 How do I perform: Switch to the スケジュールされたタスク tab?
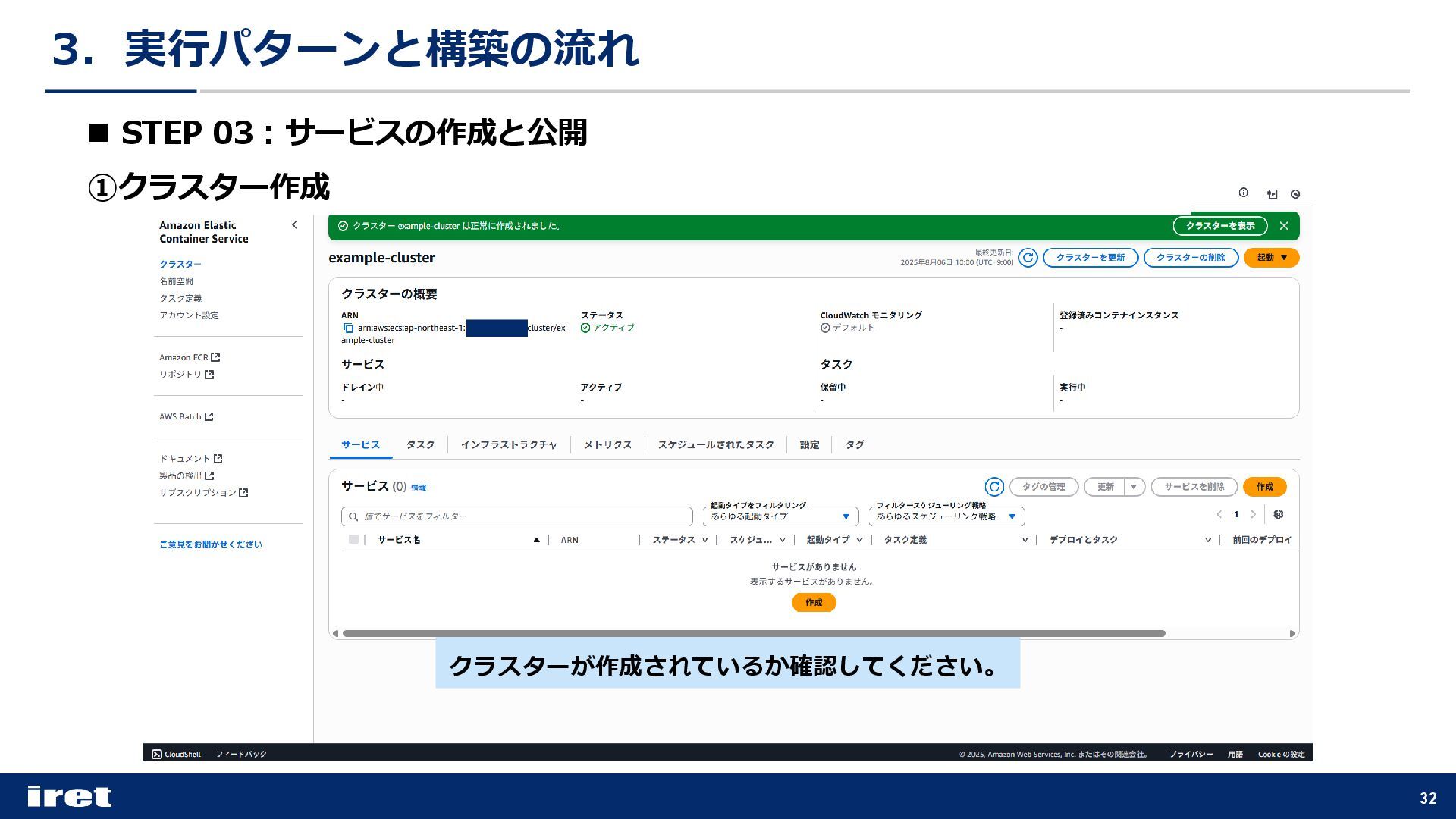click(716, 445)
